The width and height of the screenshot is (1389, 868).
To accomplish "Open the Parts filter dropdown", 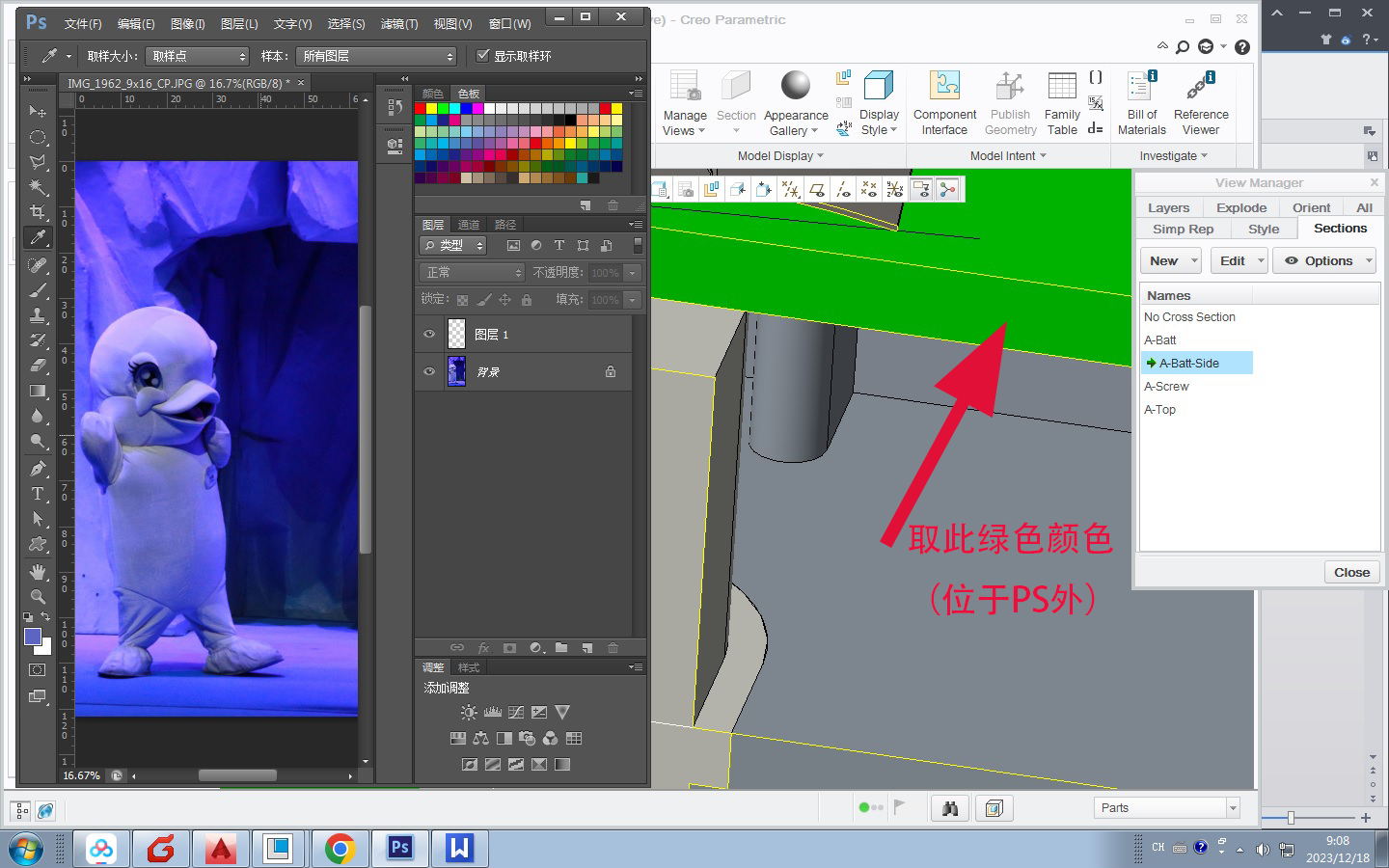I will 1167,808.
